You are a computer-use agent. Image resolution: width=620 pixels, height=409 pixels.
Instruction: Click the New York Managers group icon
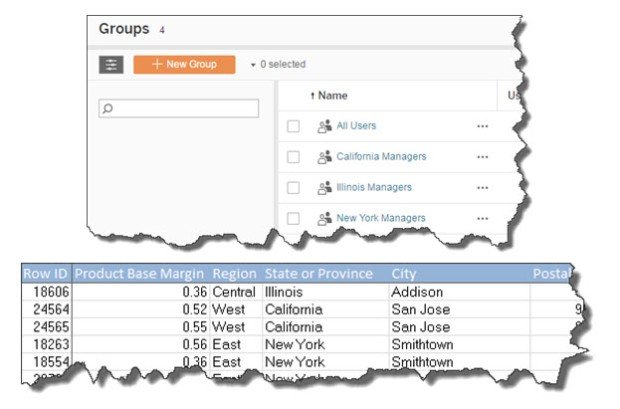(x=324, y=218)
